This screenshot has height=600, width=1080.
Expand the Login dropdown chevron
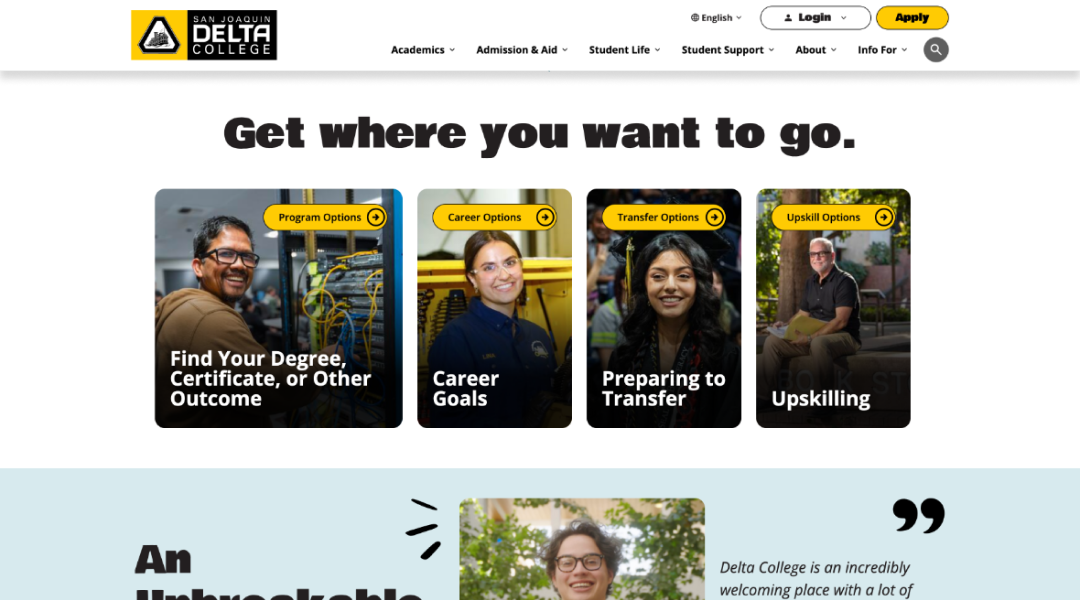point(844,18)
